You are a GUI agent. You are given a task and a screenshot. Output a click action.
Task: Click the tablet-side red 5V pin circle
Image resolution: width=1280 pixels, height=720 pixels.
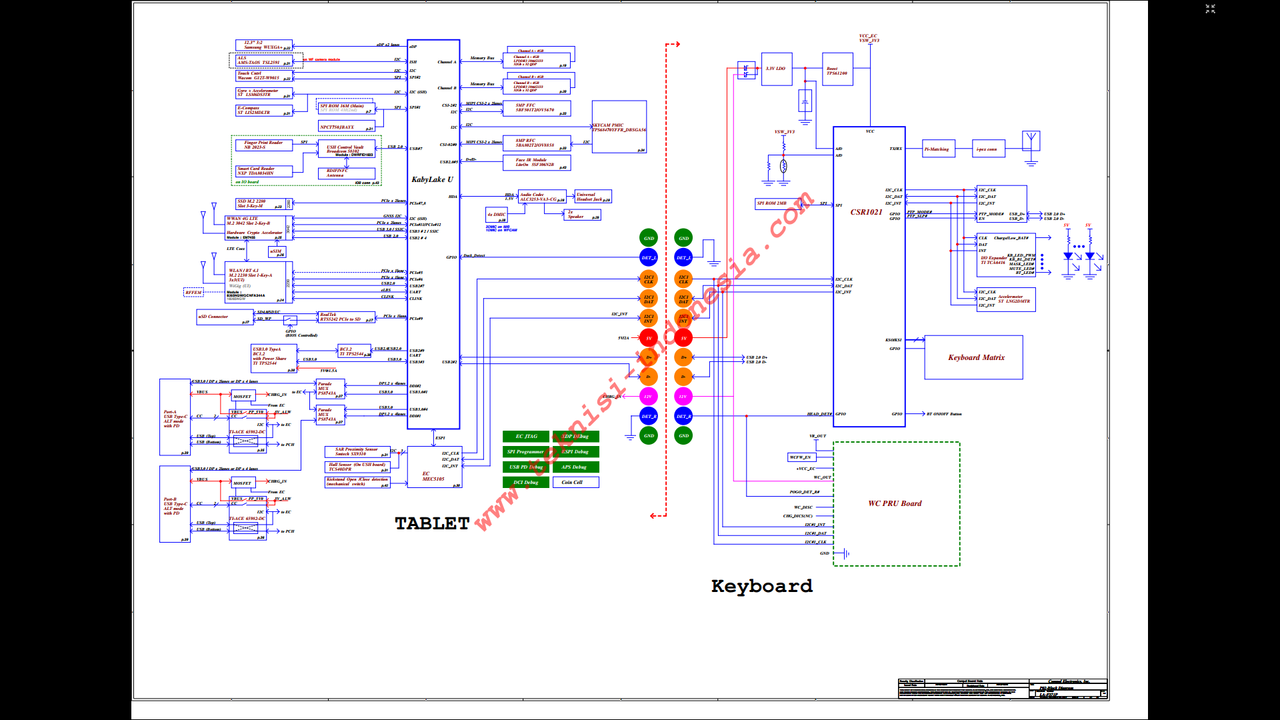coord(649,338)
